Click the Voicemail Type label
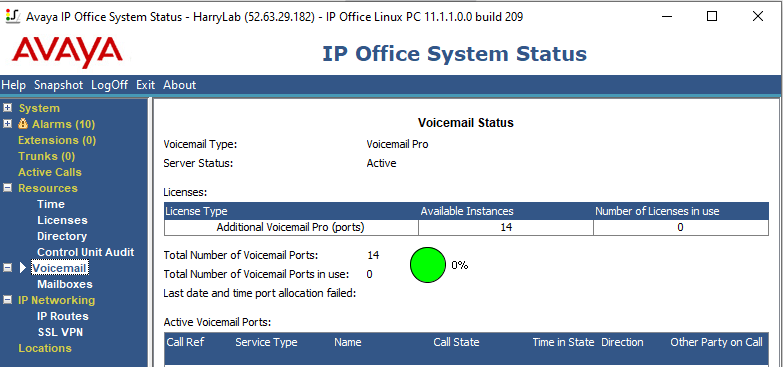This screenshot has width=783, height=367. 200,144
